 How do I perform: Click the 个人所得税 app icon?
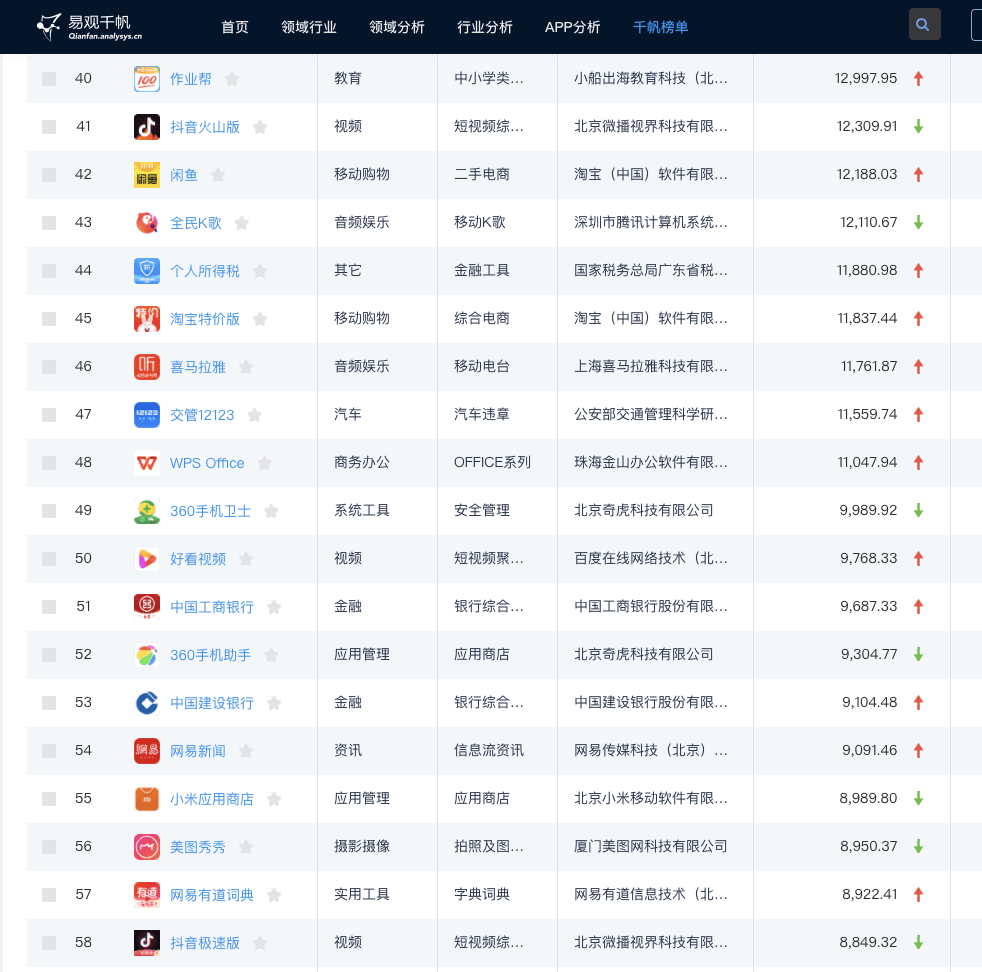point(147,271)
